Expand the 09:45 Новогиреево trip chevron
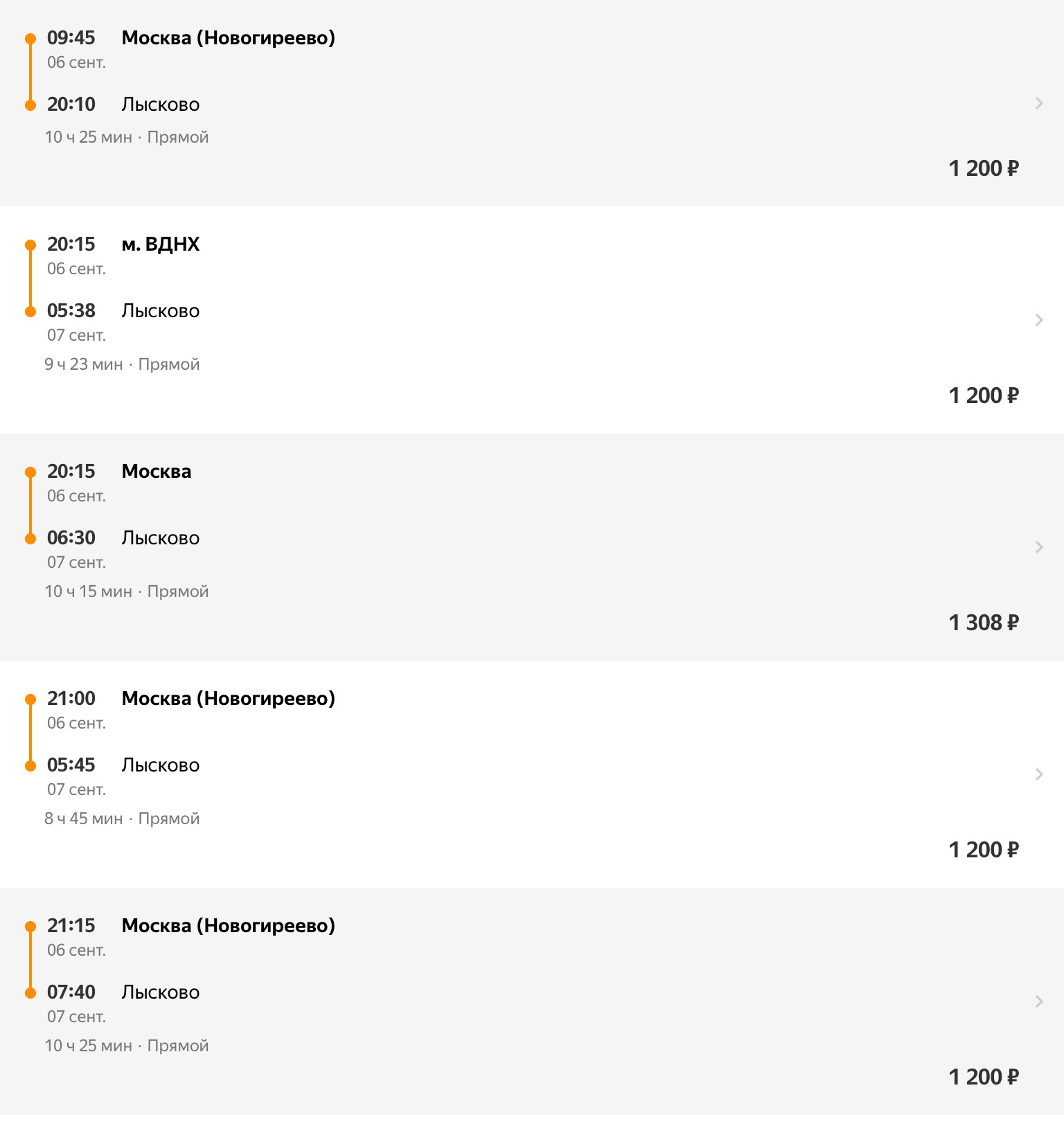 coord(1038,103)
